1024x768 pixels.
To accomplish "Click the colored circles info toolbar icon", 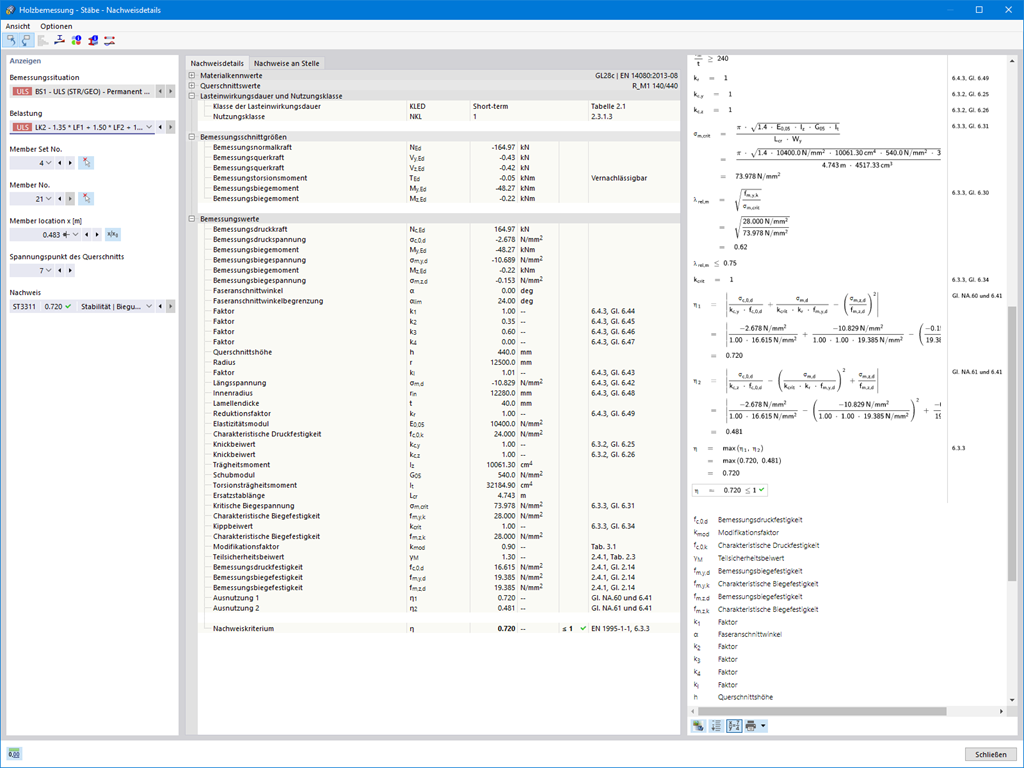I will click(76, 40).
